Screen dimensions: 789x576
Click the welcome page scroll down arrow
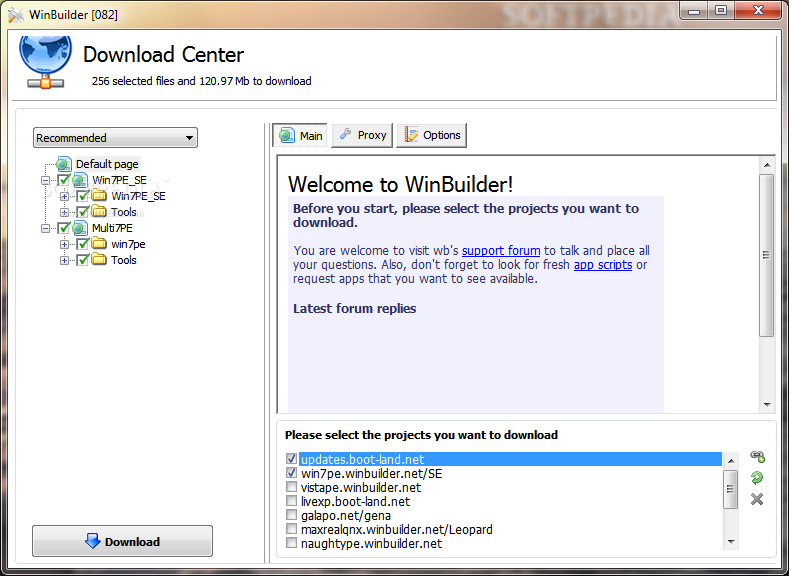[767, 404]
